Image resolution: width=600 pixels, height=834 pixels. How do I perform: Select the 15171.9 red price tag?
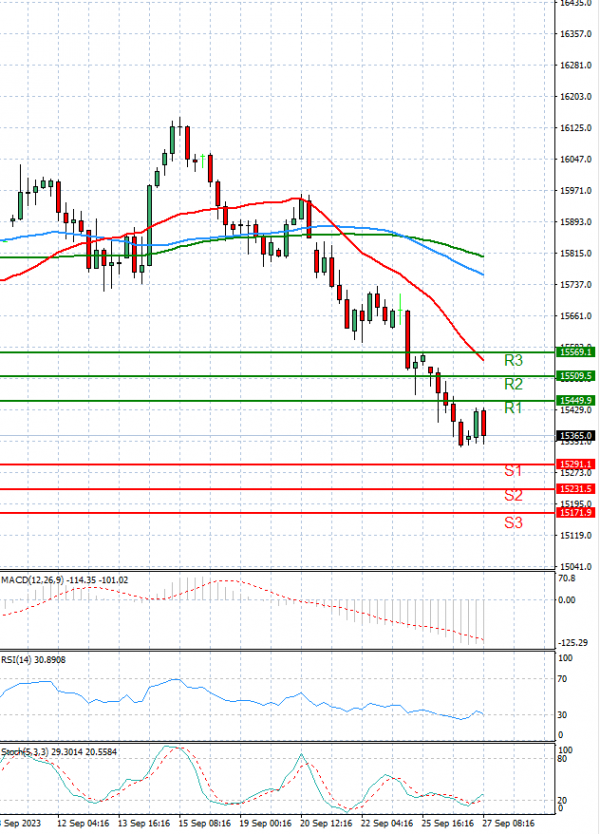[575, 513]
